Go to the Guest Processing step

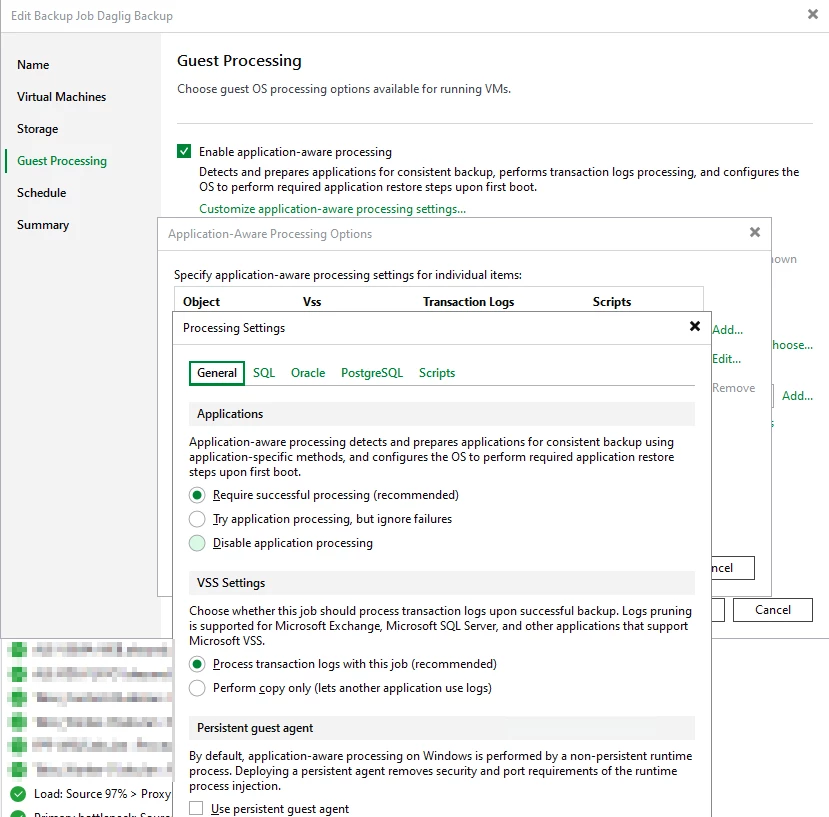pos(62,161)
